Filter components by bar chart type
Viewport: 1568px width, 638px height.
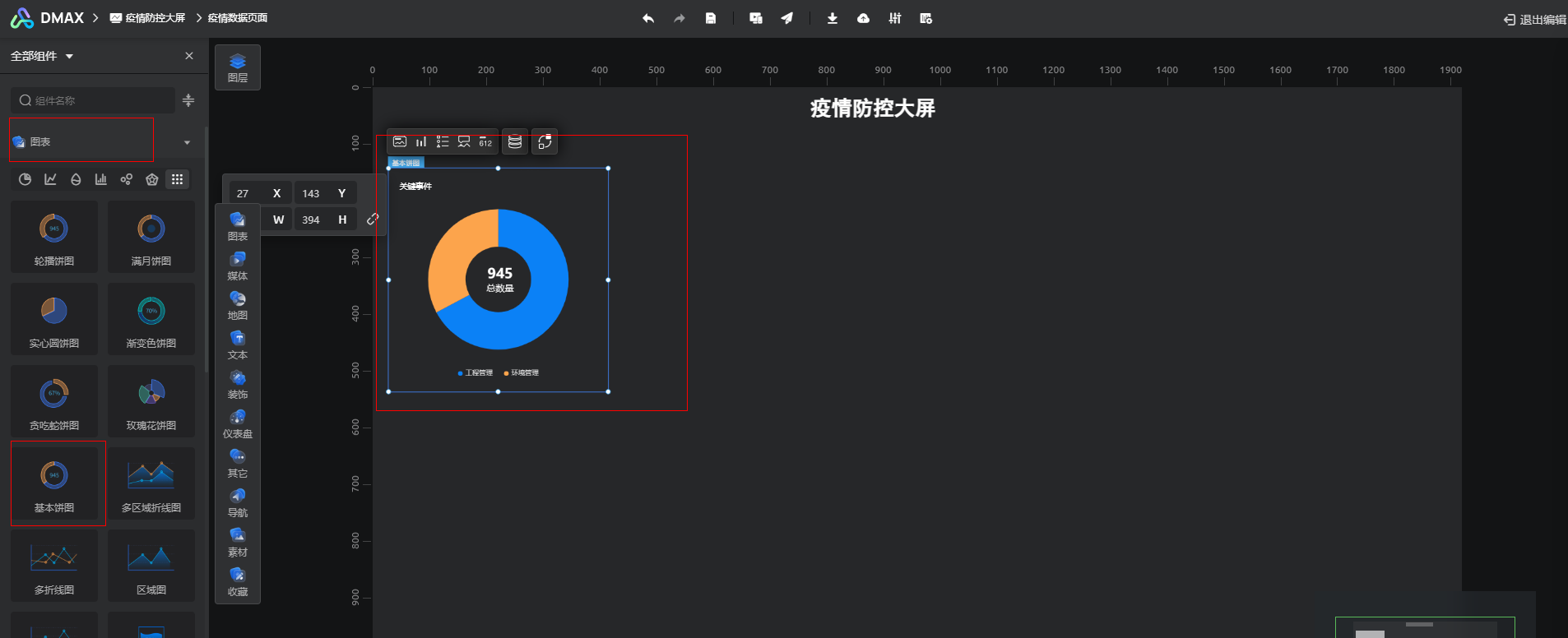point(101,179)
